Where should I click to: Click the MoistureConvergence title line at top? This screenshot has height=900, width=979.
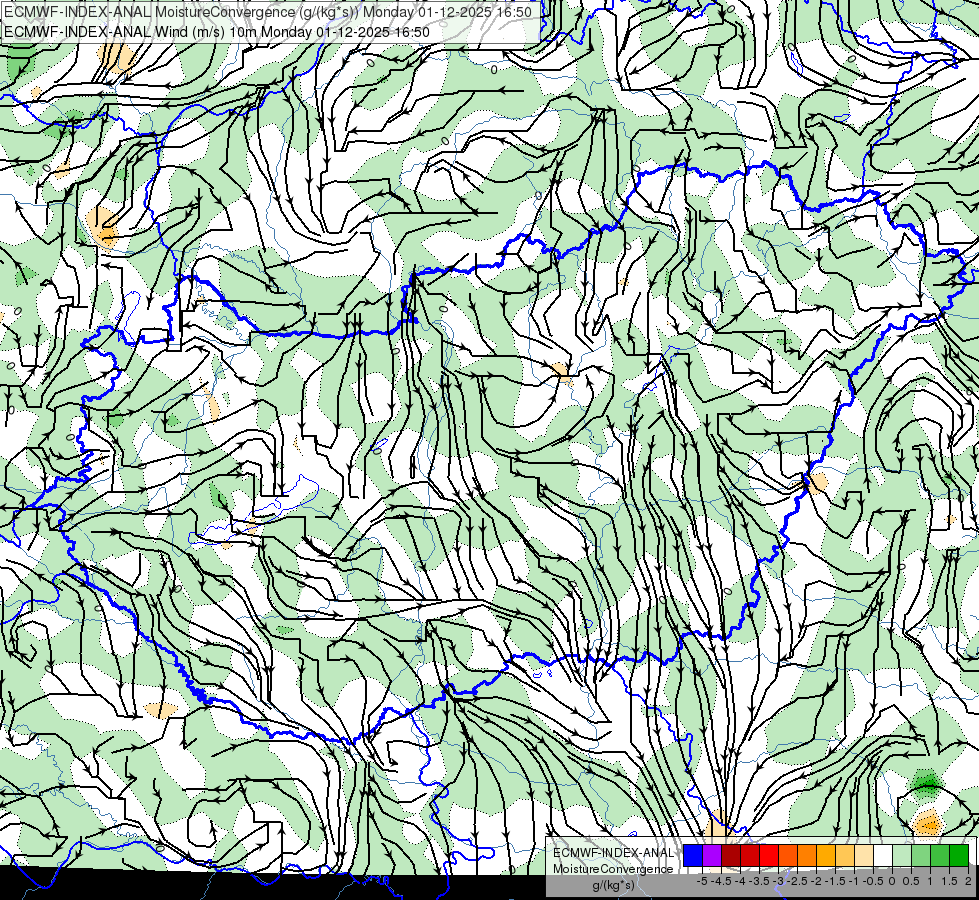(268, 12)
